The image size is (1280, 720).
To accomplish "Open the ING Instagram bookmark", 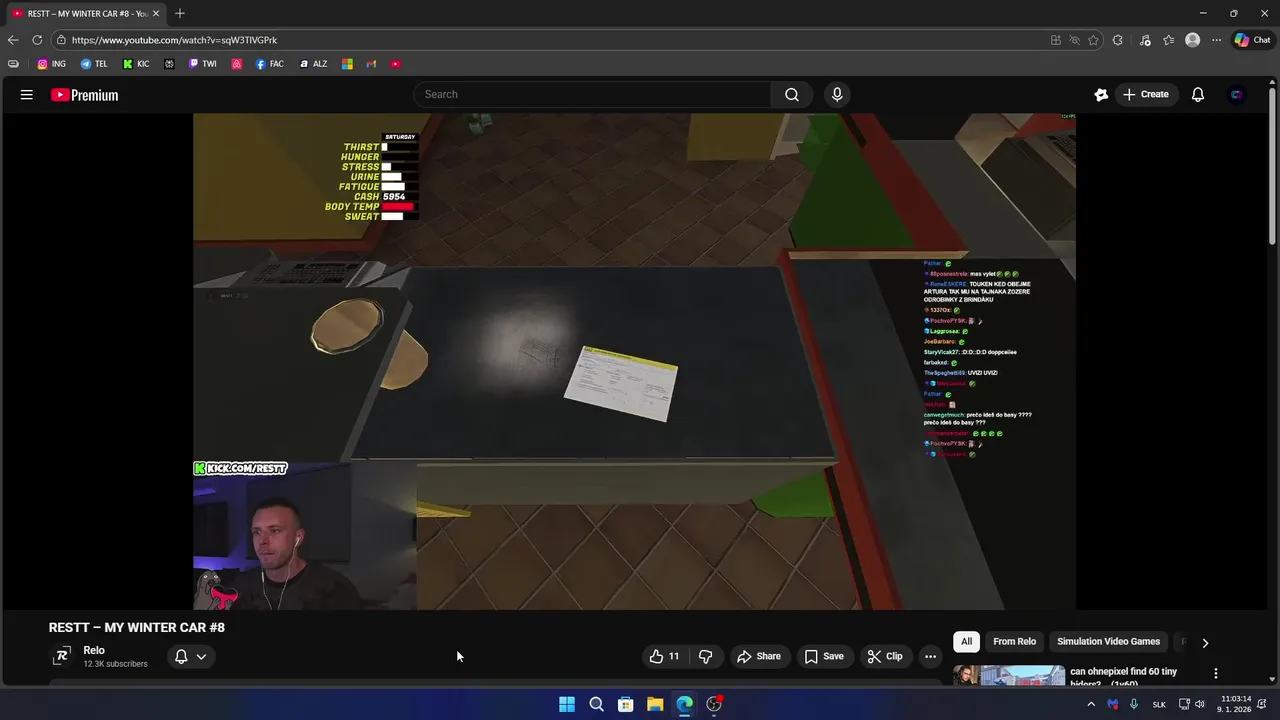I will tap(51, 64).
